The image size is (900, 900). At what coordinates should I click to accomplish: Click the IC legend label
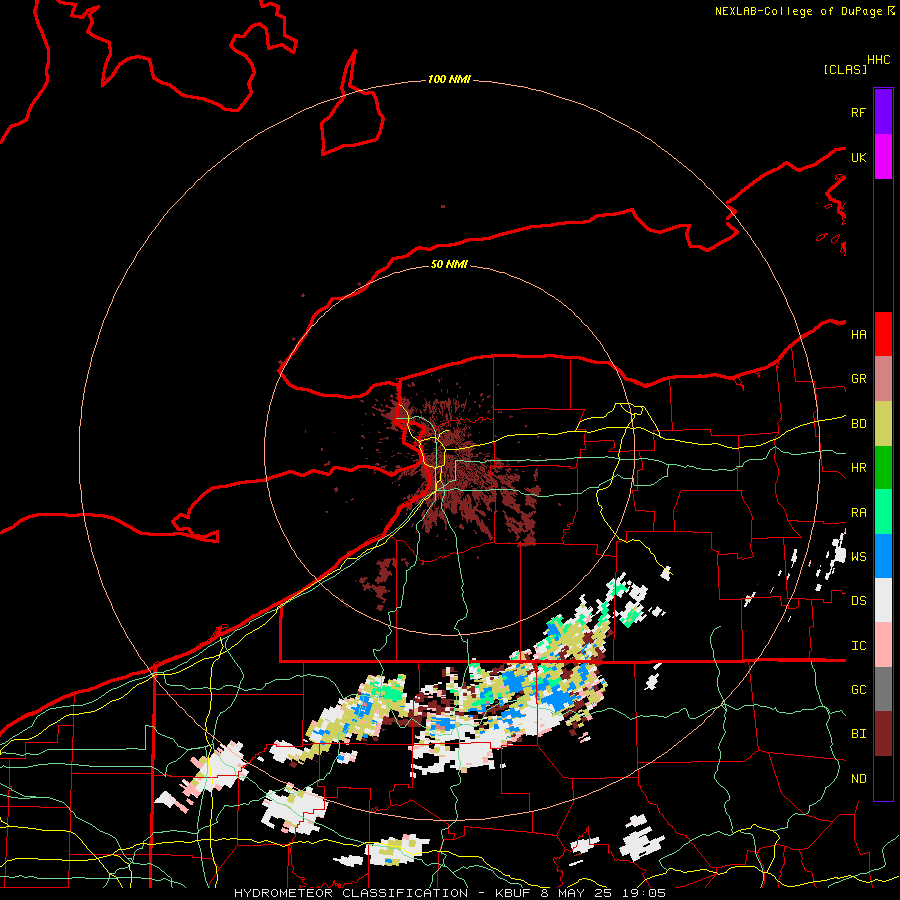[x=858, y=646]
